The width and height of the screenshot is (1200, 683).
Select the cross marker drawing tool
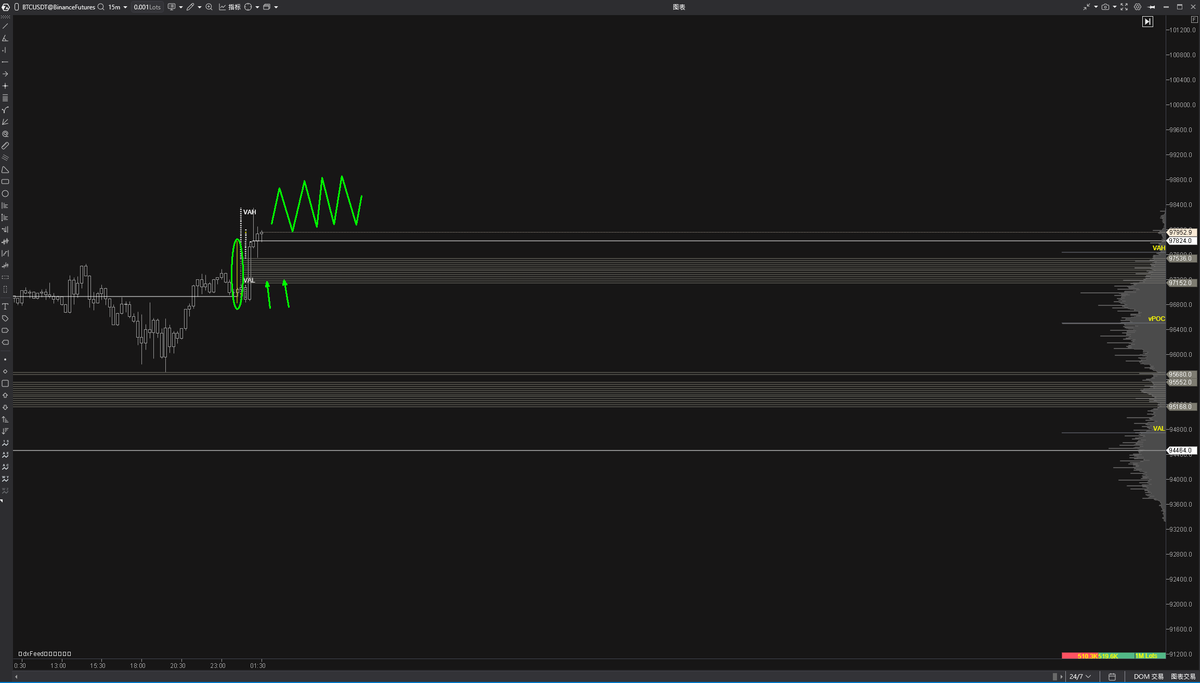click(5, 86)
